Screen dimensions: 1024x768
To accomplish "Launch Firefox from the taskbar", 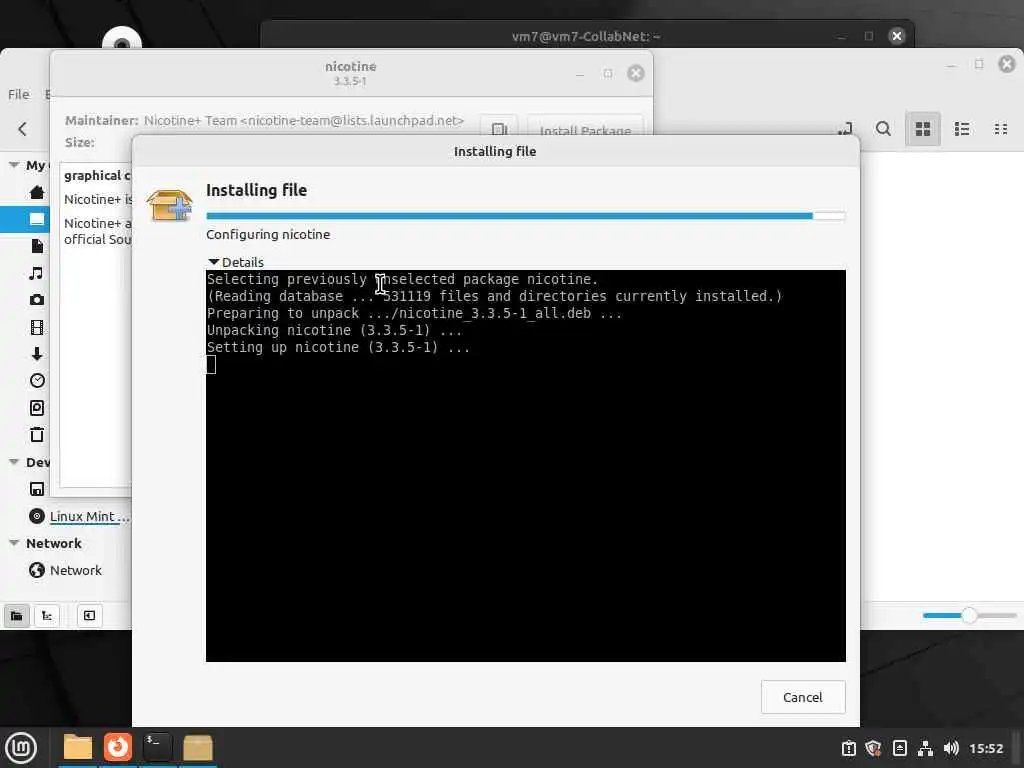I will (118, 748).
